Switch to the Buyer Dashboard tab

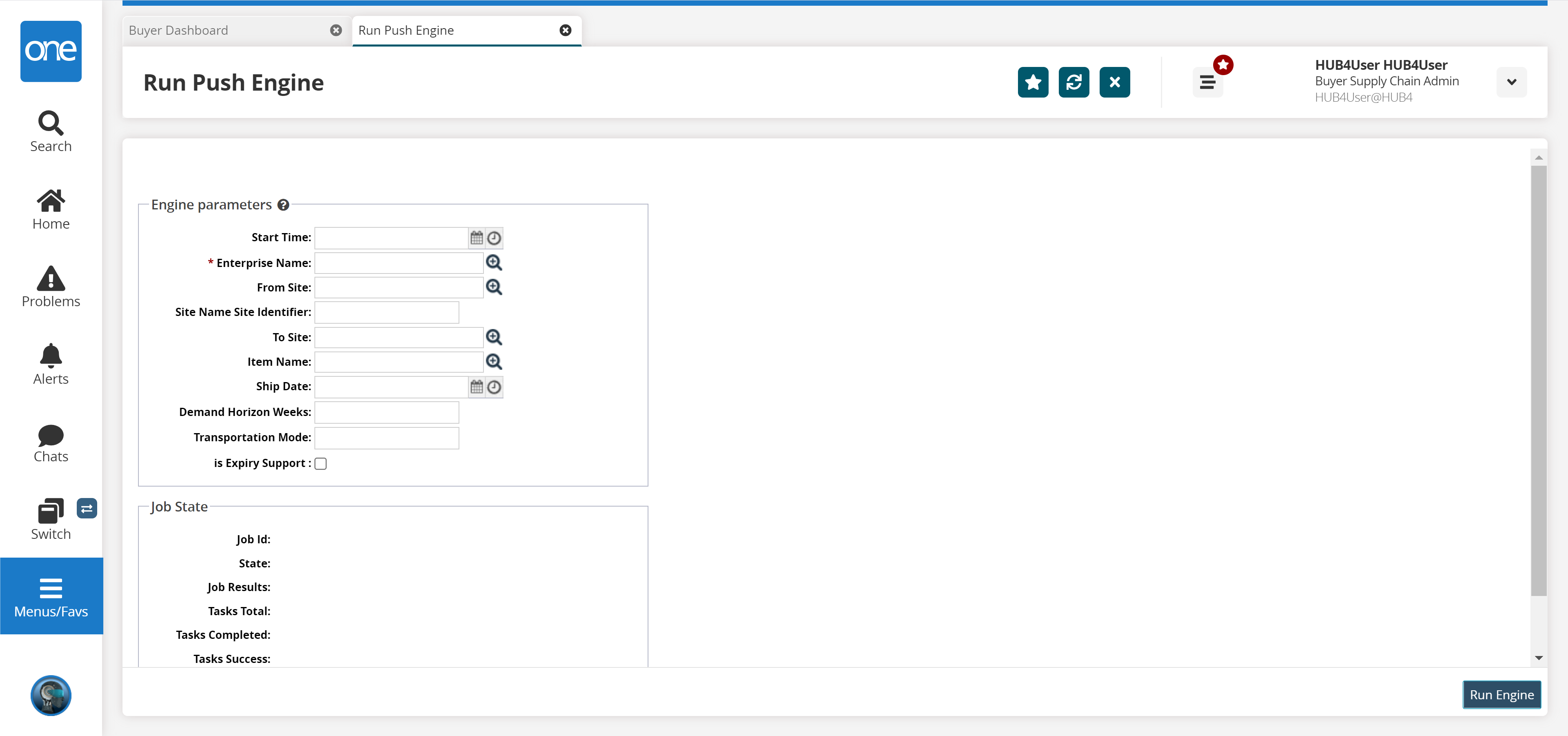178,31
